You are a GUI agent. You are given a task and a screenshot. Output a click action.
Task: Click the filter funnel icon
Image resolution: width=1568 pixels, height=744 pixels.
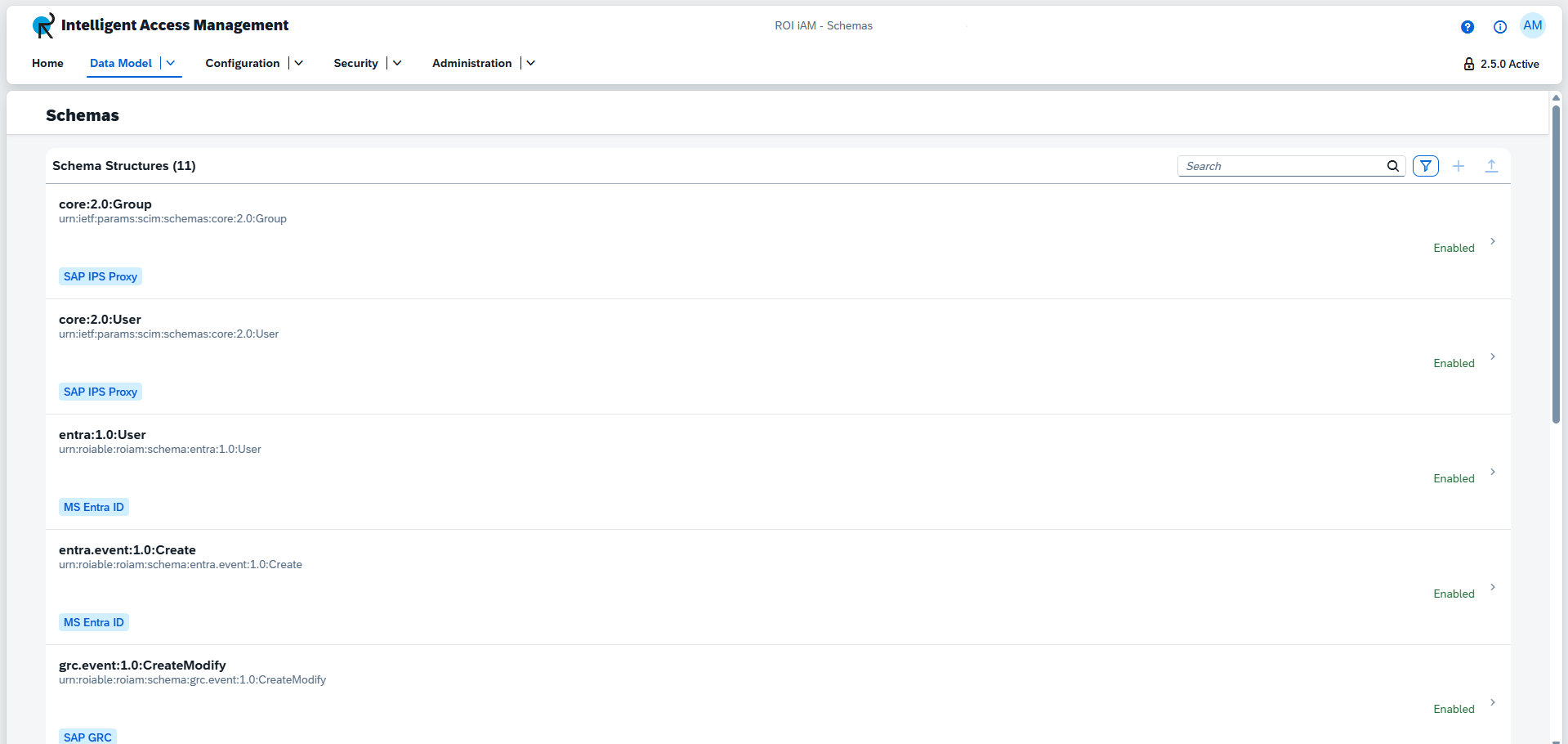coord(1426,166)
